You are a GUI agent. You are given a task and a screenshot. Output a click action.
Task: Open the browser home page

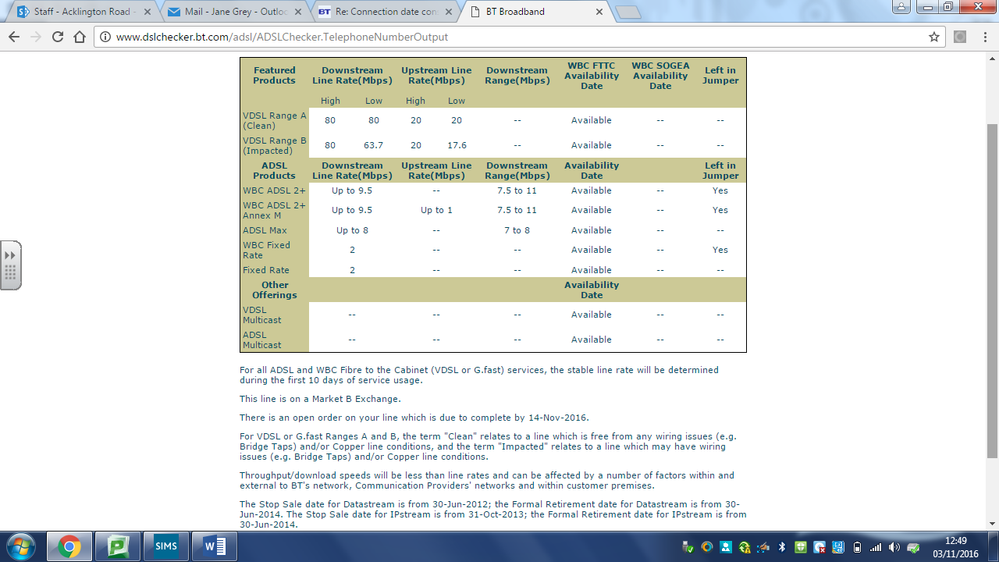tap(79, 37)
